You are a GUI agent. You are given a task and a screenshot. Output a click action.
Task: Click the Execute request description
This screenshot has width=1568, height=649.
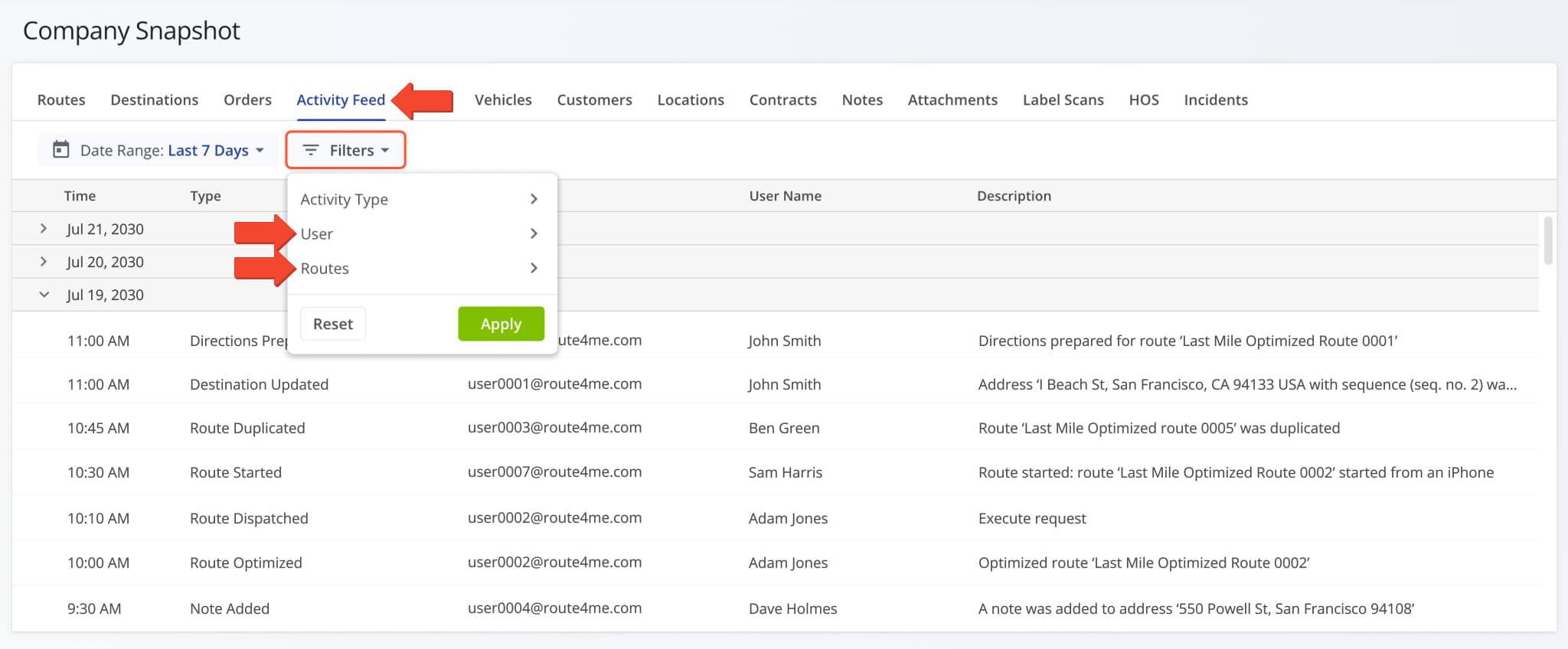tap(1032, 518)
